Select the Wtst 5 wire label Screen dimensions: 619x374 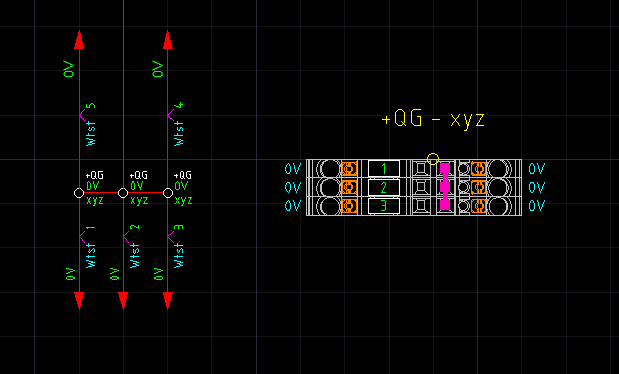(x=91, y=124)
